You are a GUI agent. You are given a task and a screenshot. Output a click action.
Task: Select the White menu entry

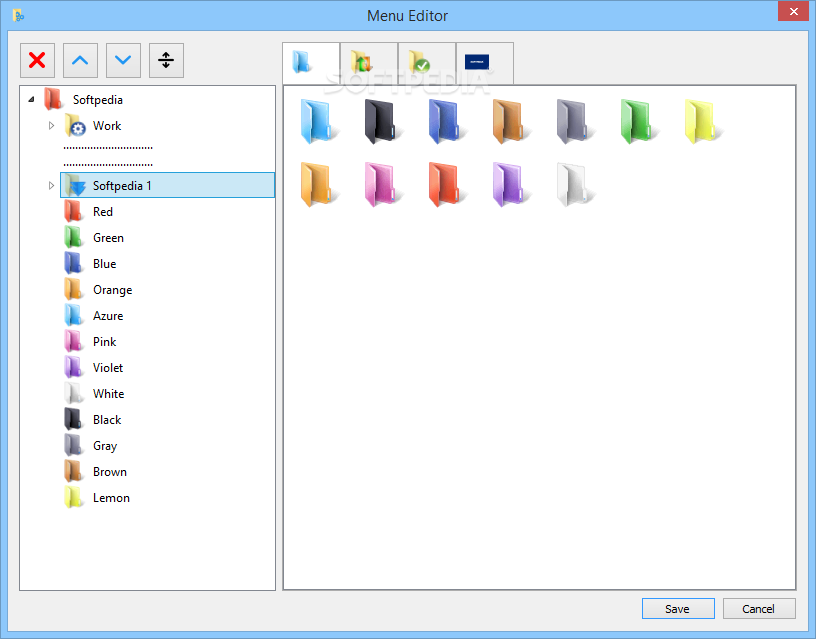[x=108, y=394]
